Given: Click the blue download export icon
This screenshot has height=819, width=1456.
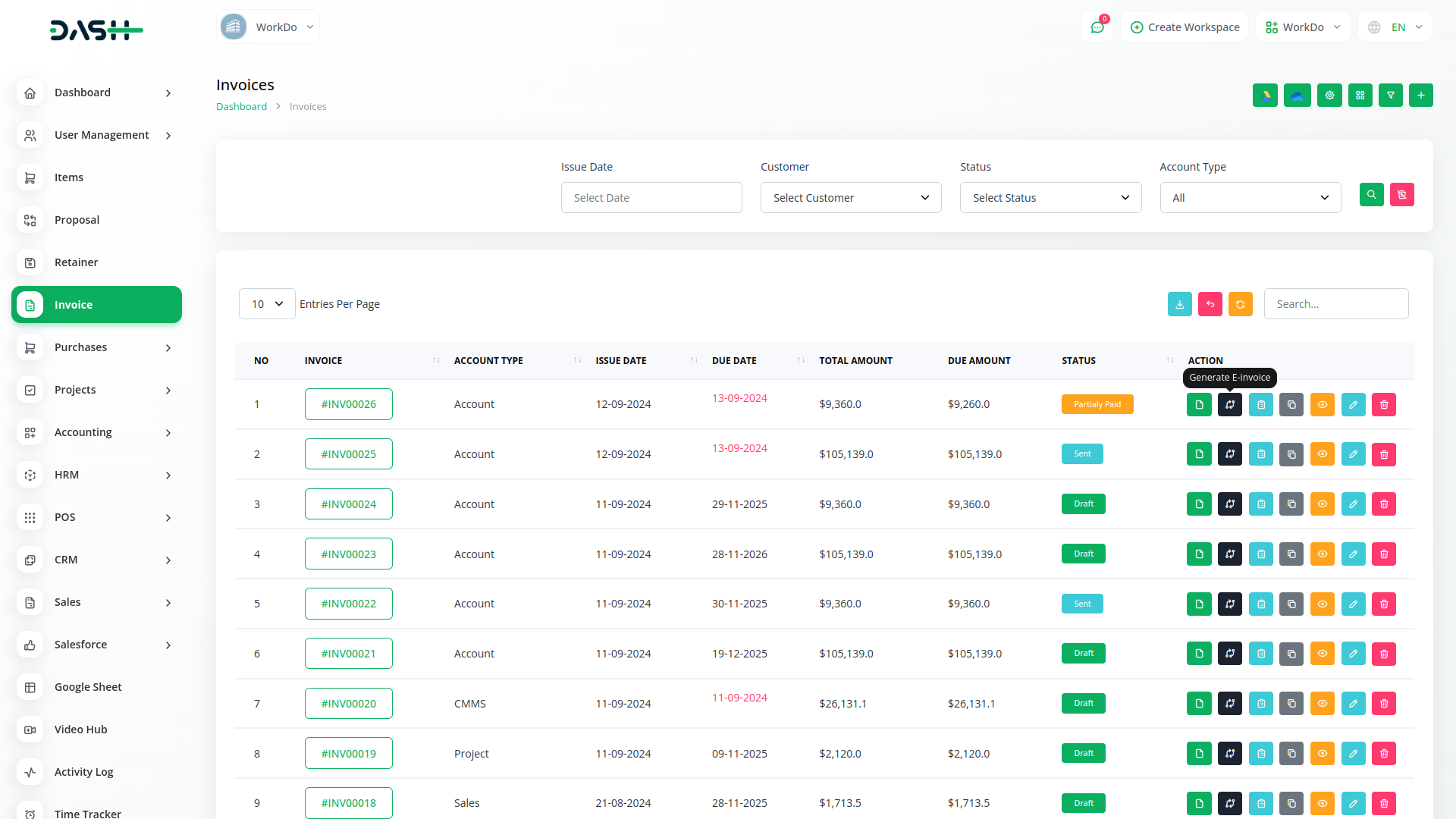Looking at the screenshot, I should 1179,304.
